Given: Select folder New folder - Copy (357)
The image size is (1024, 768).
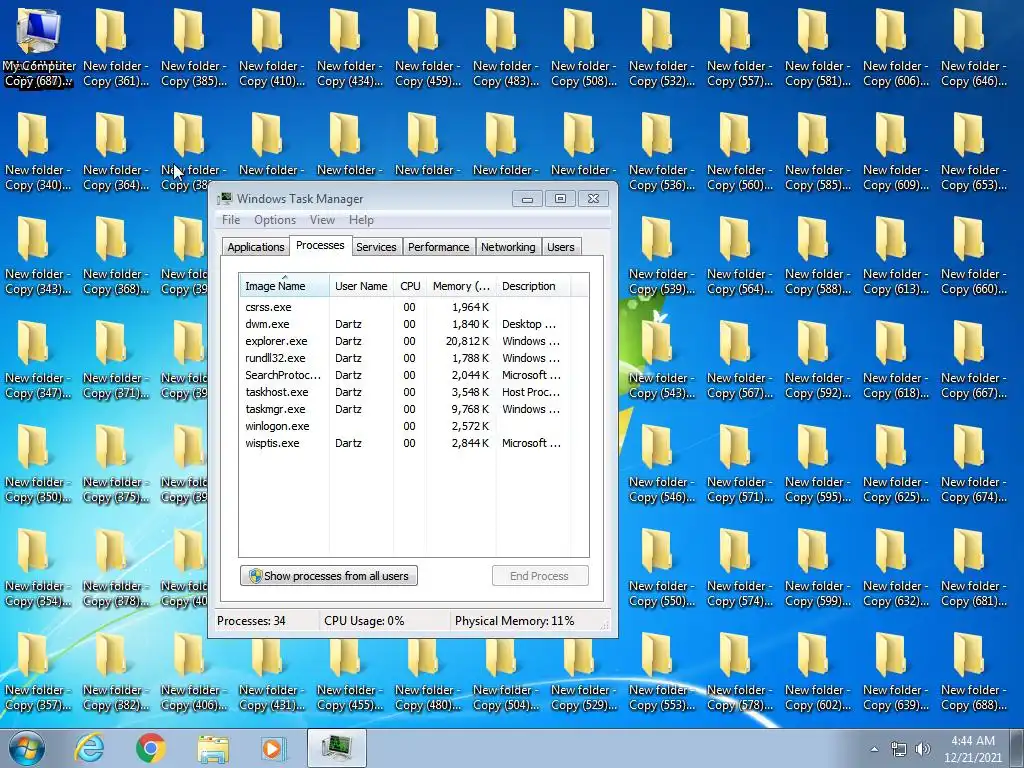Looking at the screenshot, I should click(x=38, y=672).
